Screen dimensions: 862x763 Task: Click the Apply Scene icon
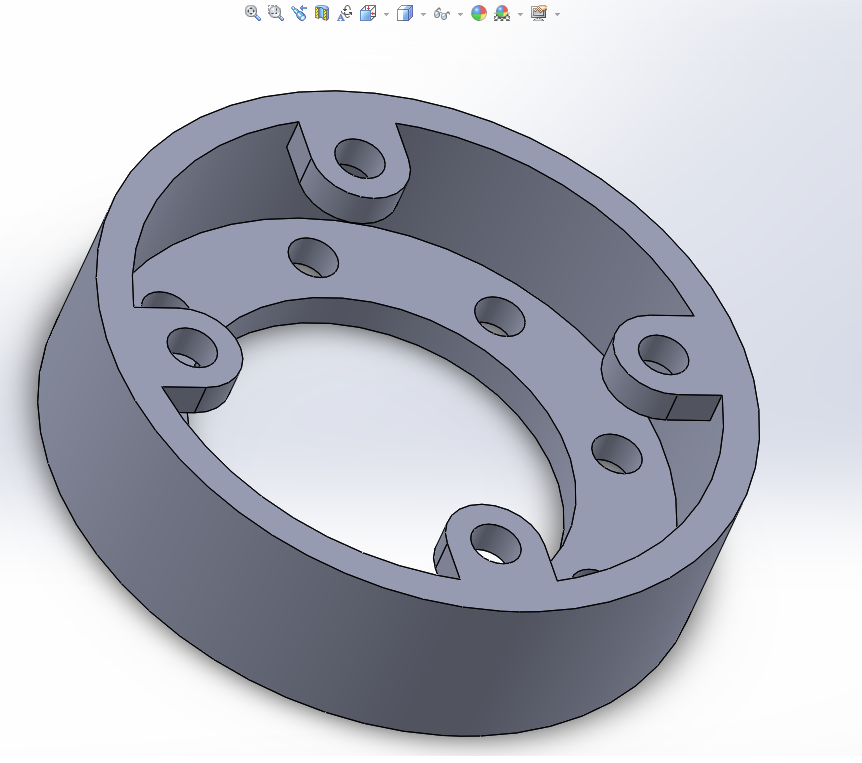(x=502, y=13)
